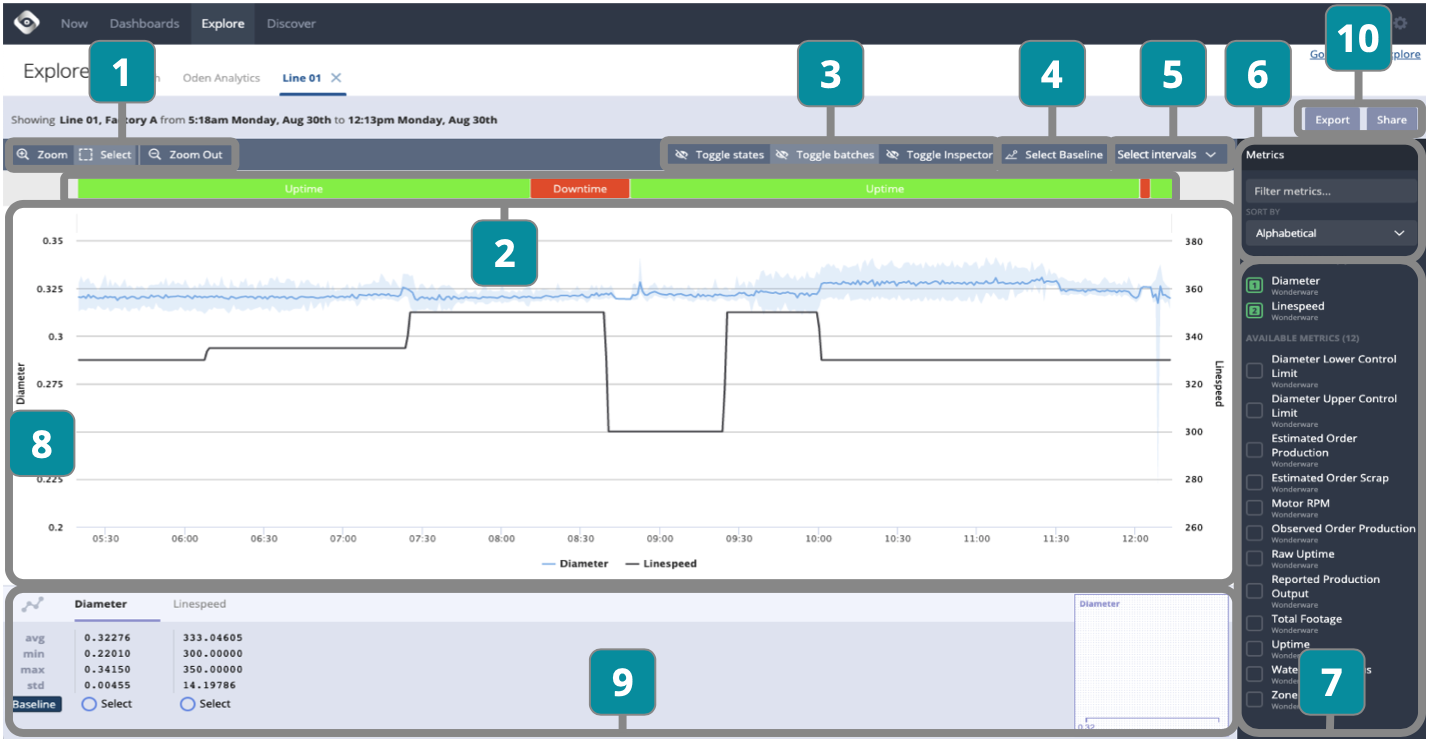Toggle batches visibility
Screen dimensions: 1430x742
tap(824, 155)
